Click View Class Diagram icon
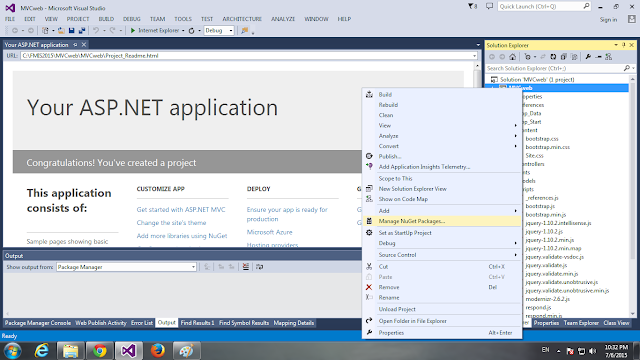 tap(609, 57)
